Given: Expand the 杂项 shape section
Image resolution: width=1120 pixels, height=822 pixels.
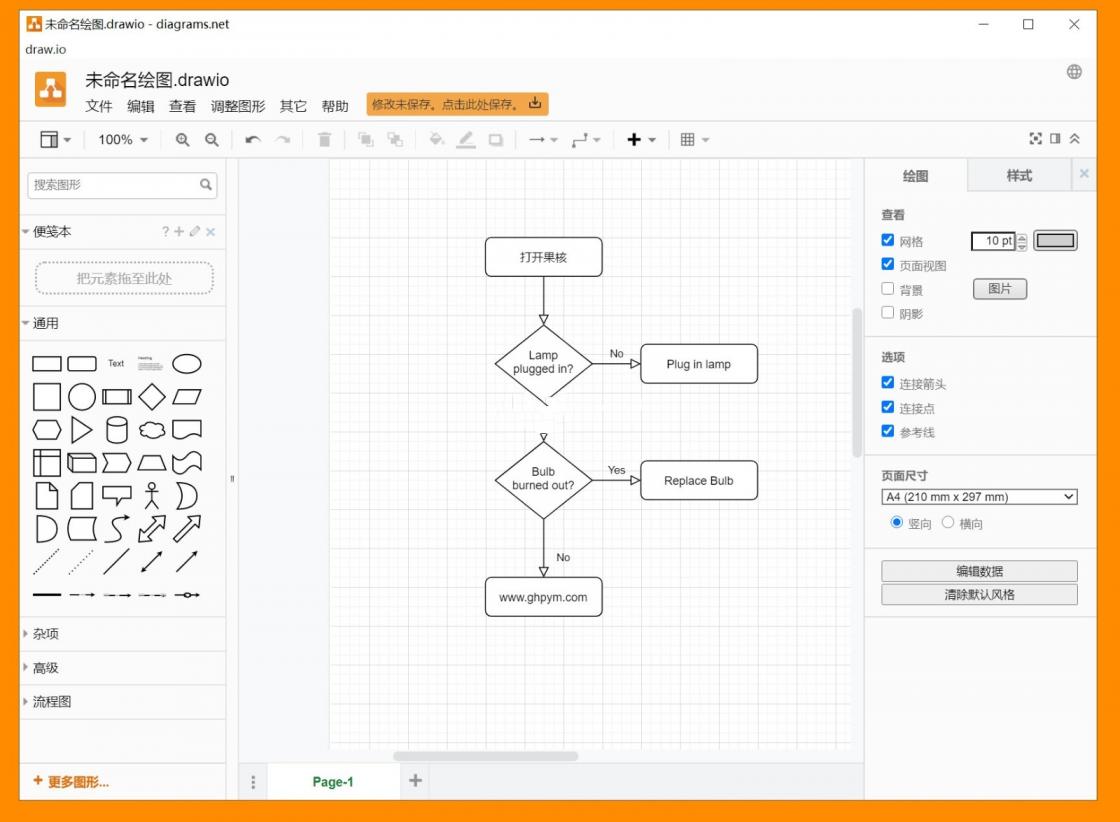Looking at the screenshot, I should coord(123,633).
